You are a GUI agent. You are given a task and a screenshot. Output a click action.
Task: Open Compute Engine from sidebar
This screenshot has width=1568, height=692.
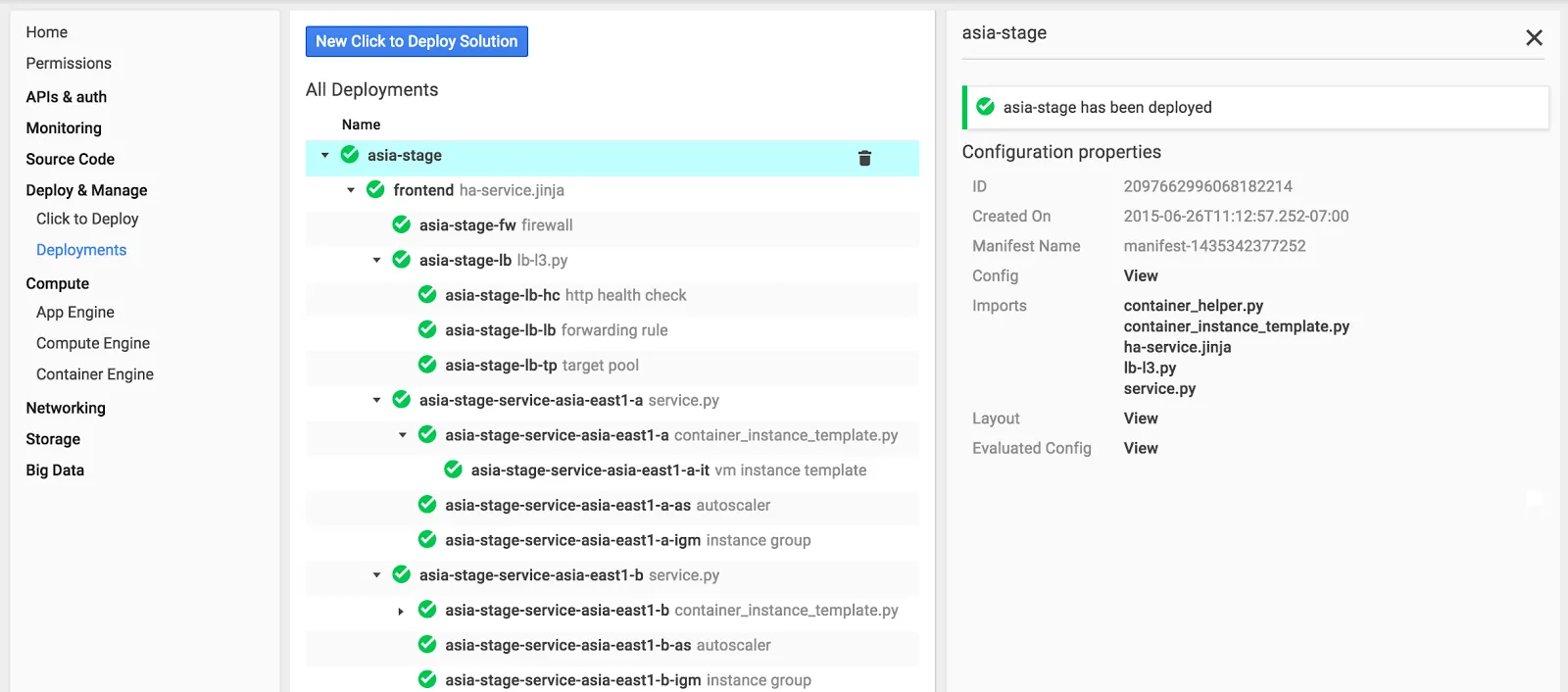coord(93,343)
